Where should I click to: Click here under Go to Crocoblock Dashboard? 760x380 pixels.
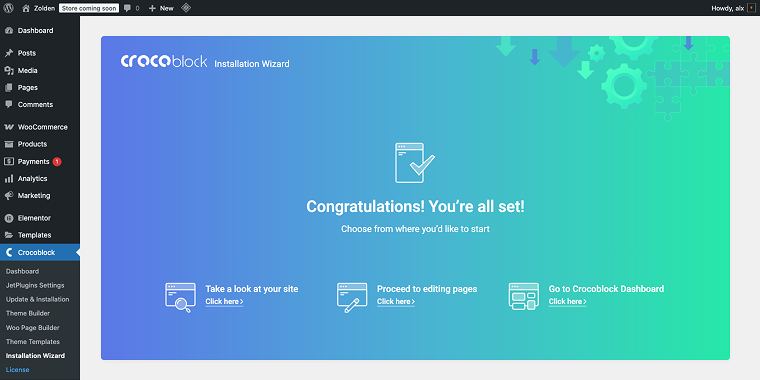(567, 301)
